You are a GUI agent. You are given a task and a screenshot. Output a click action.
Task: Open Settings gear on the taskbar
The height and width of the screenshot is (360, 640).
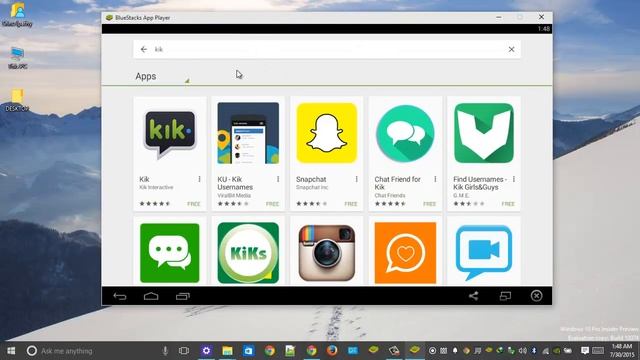pyautogui.click(x=206, y=351)
